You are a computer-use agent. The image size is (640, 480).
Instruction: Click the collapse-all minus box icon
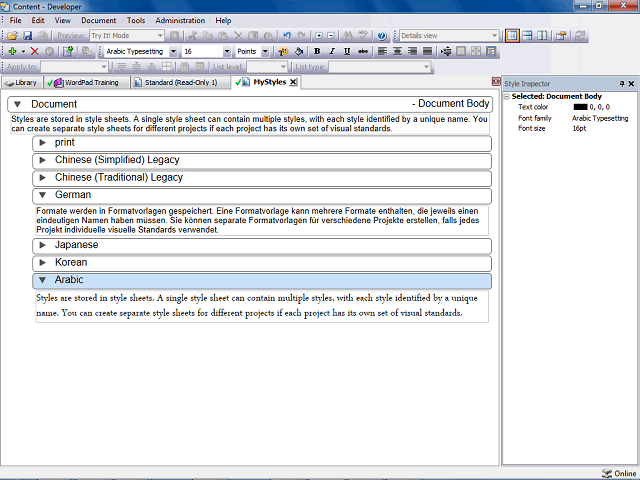tap(331, 36)
